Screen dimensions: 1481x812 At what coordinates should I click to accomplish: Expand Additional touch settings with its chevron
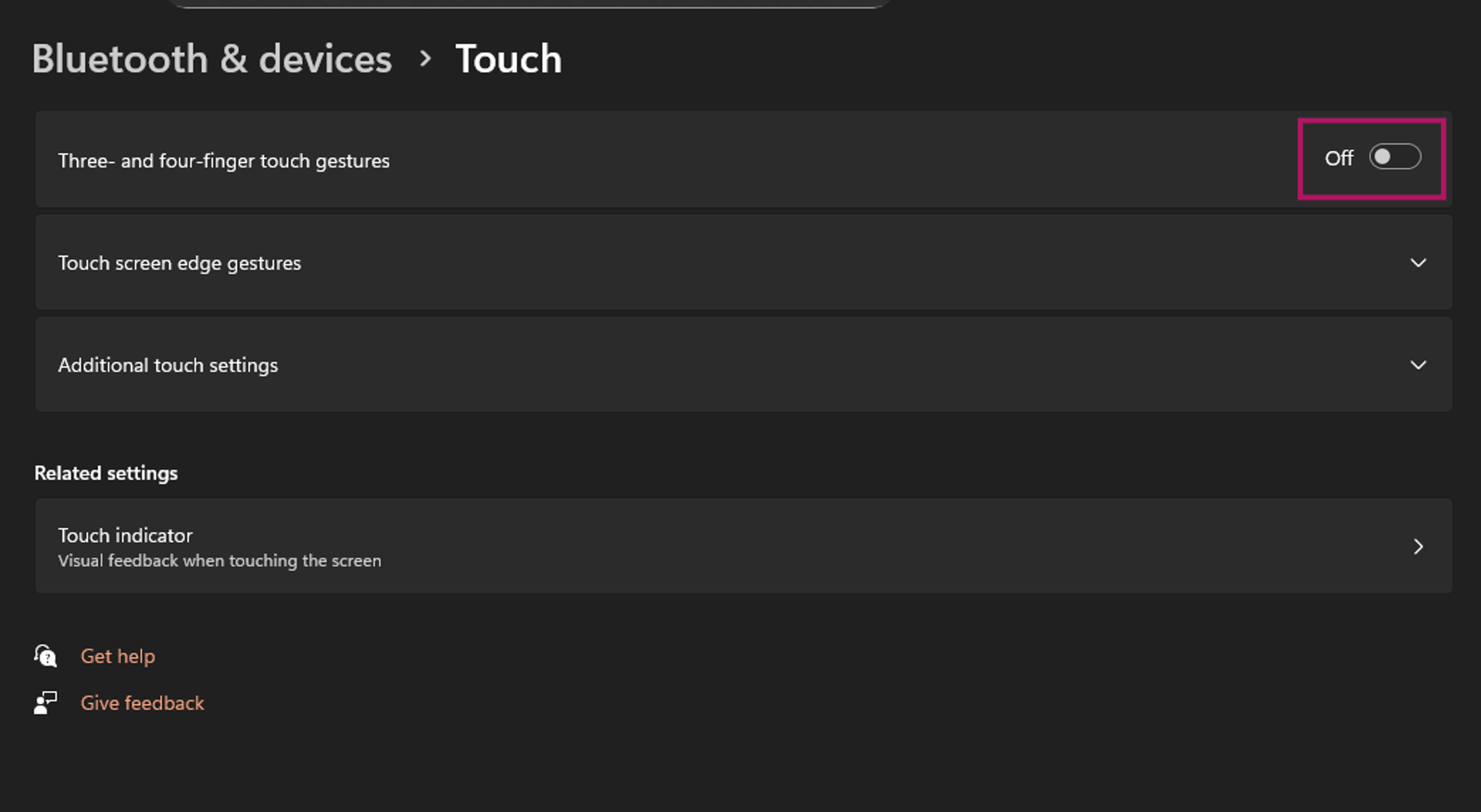[1418, 365]
